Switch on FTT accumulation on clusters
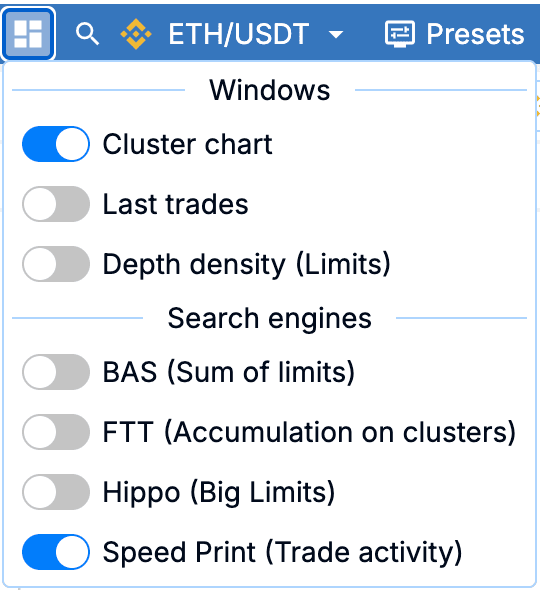The width and height of the screenshot is (540, 590). 56,432
